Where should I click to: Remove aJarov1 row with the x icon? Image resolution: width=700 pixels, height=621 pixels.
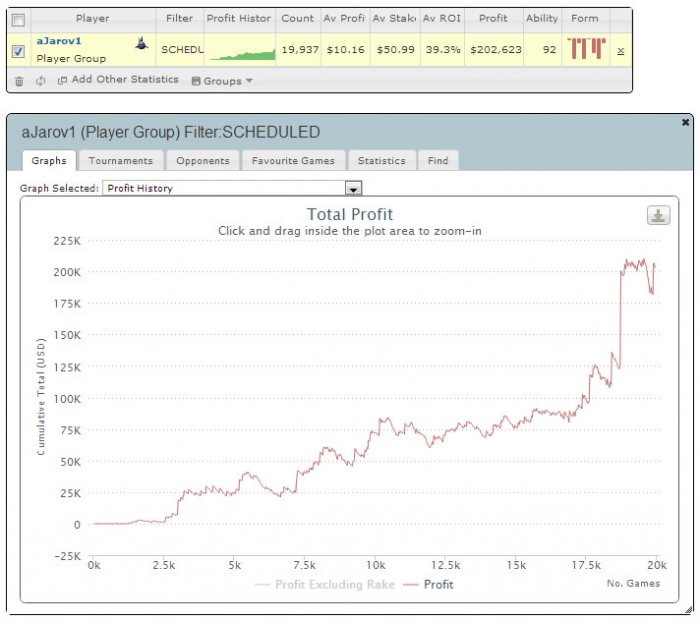tap(621, 51)
